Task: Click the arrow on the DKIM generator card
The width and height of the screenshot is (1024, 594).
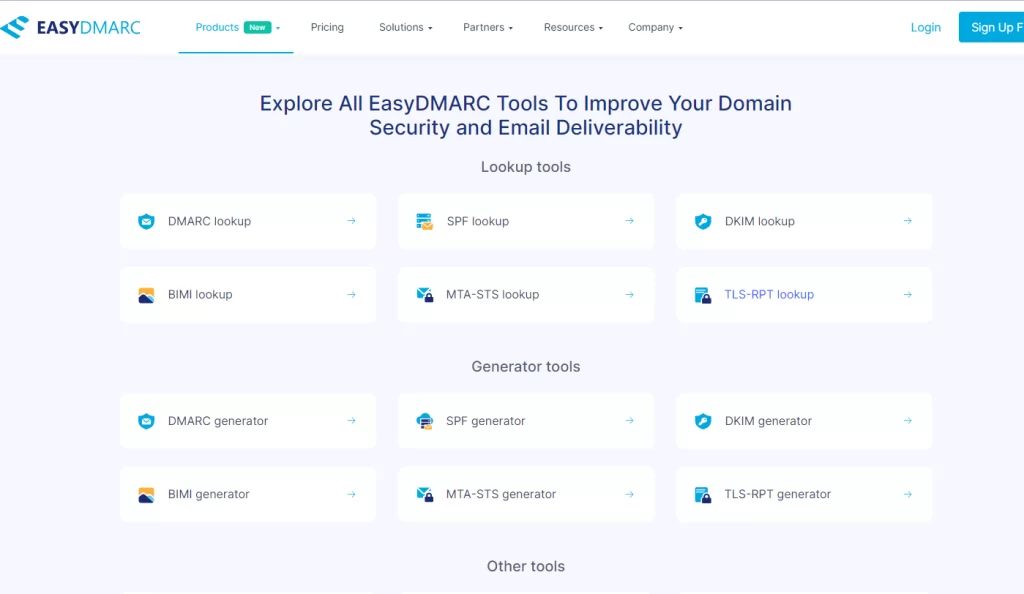Action: [x=908, y=420]
